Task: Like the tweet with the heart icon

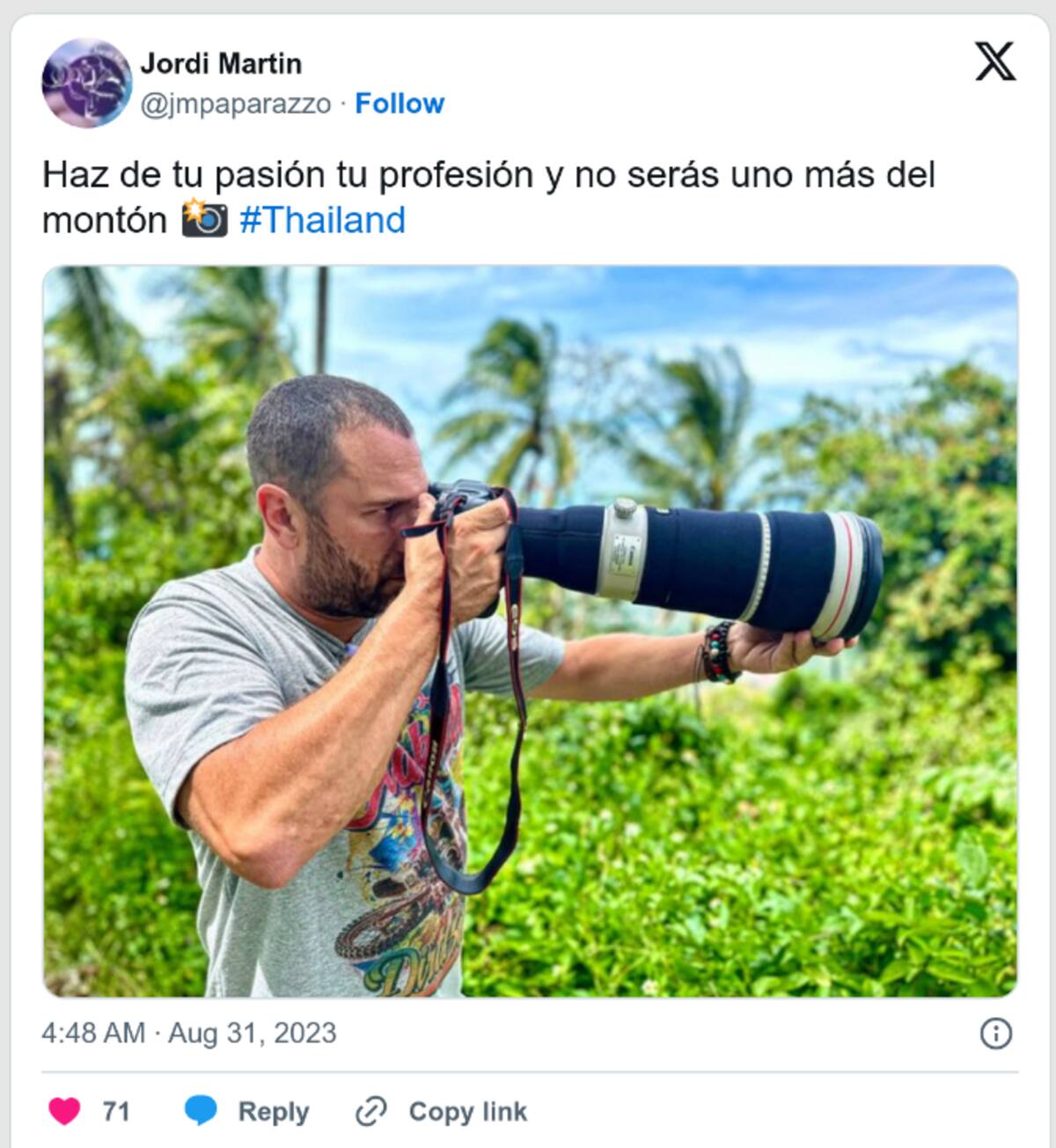Action: click(x=64, y=1111)
